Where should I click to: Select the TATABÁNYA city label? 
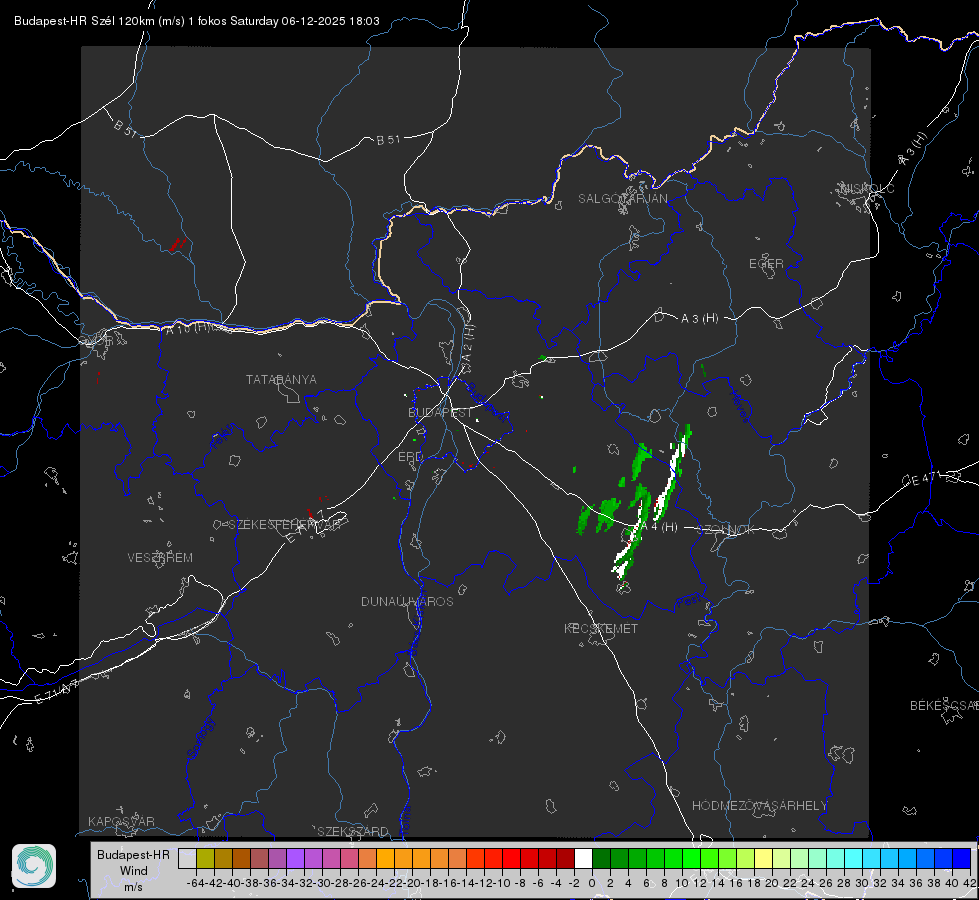(x=281, y=380)
